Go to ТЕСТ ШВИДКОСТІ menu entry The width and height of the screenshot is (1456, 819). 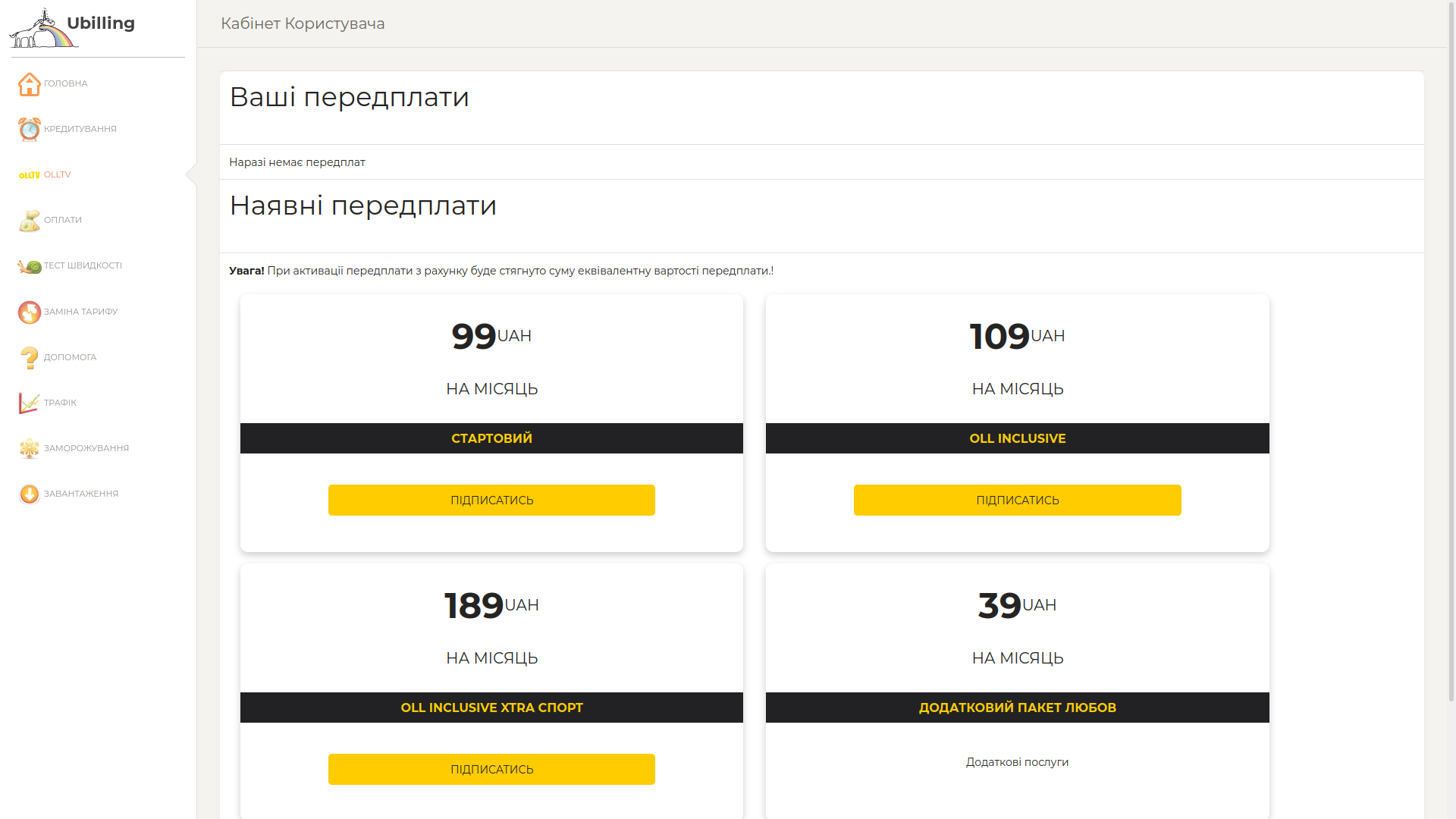click(83, 265)
